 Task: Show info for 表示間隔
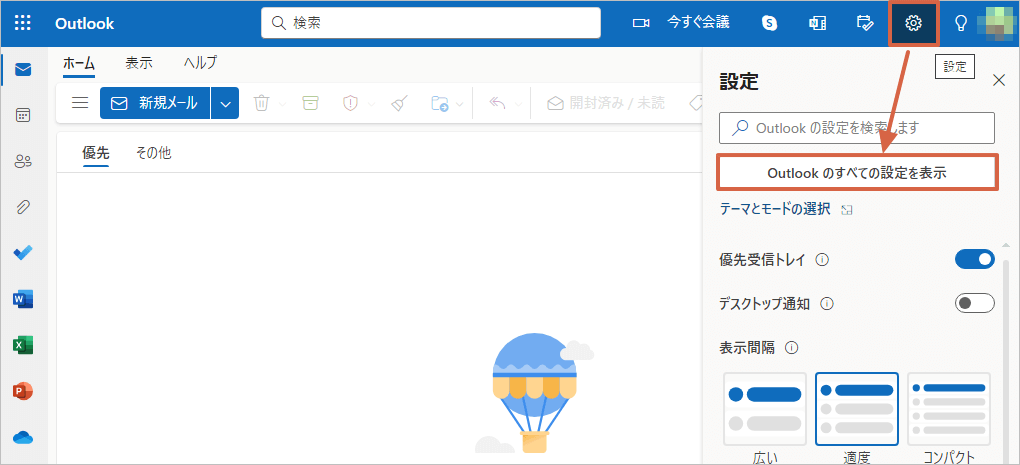792,348
